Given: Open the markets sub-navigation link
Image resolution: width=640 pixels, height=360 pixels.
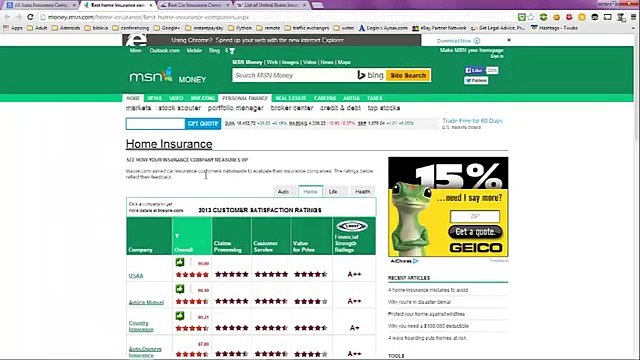Looking at the screenshot, I should (138, 108).
